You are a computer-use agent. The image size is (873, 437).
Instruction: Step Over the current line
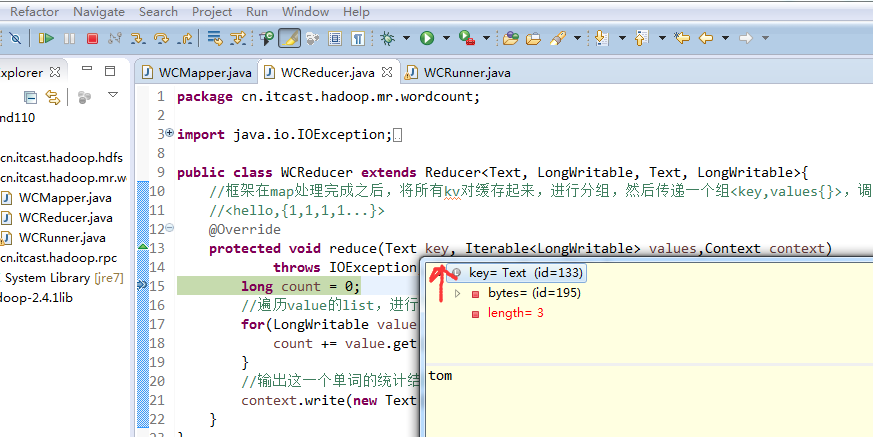point(161,38)
